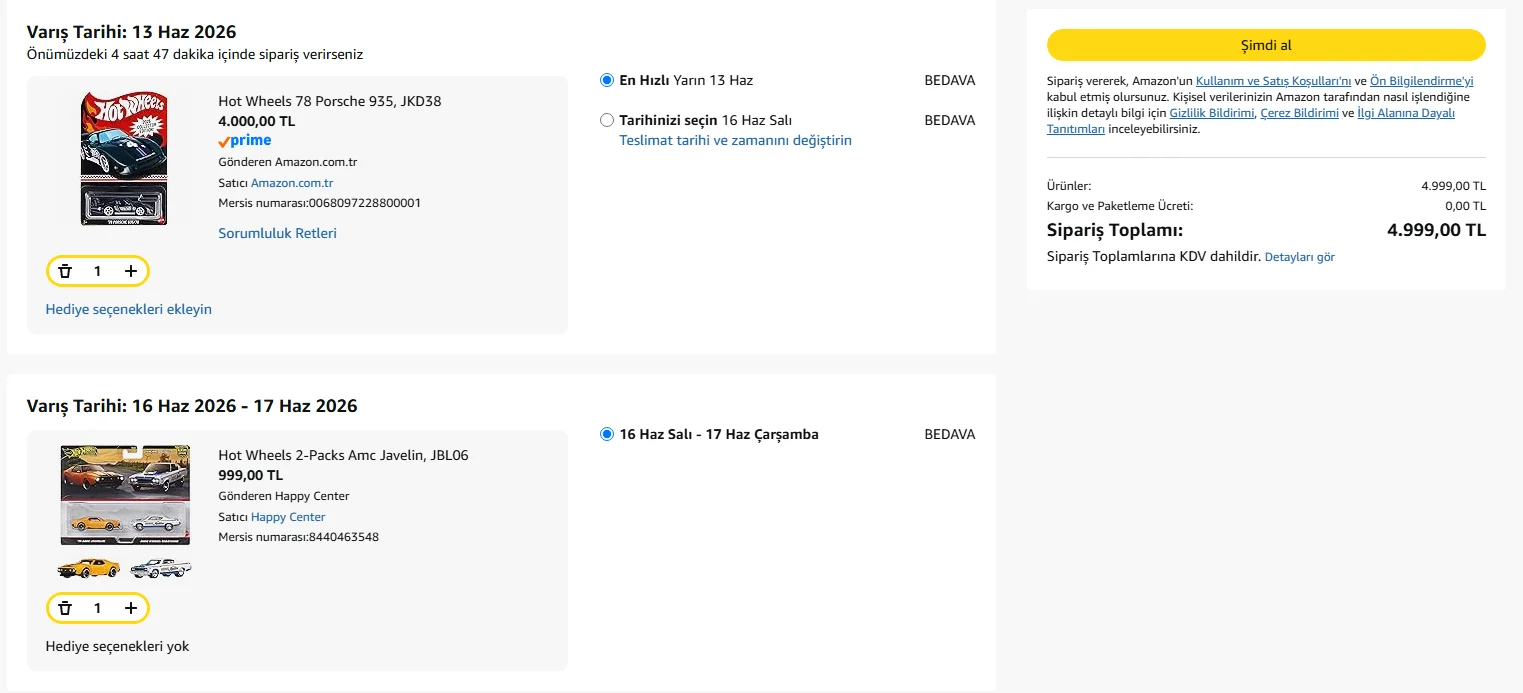Open seller Happy Center link
The image size is (1523, 693).
pos(288,517)
